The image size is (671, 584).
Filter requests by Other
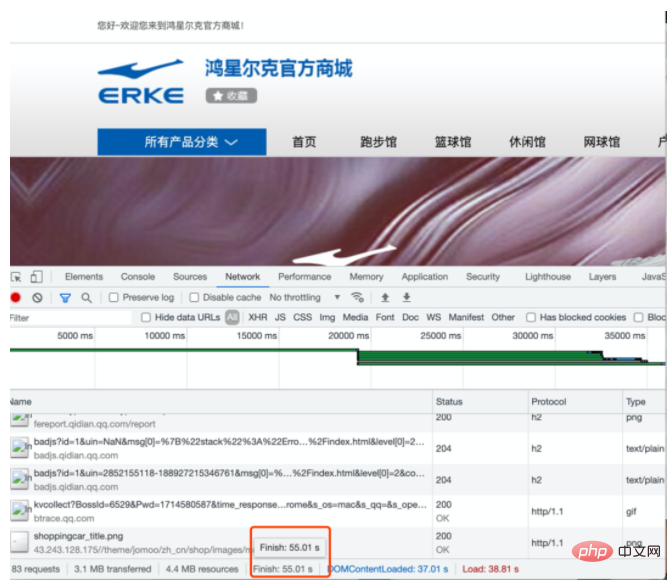503,317
